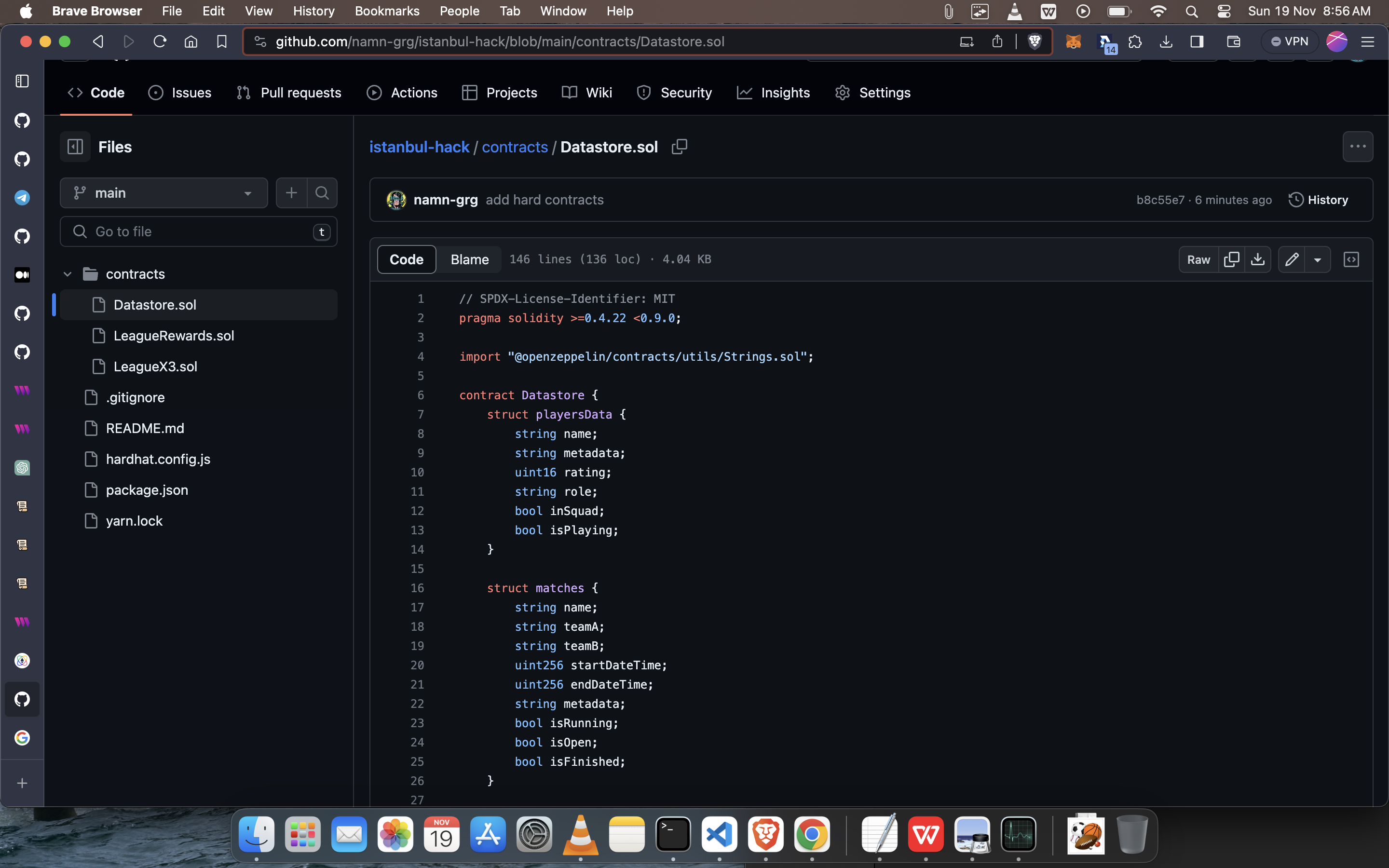Select the LeagueX3.sol file
1389x868 pixels.
click(155, 366)
